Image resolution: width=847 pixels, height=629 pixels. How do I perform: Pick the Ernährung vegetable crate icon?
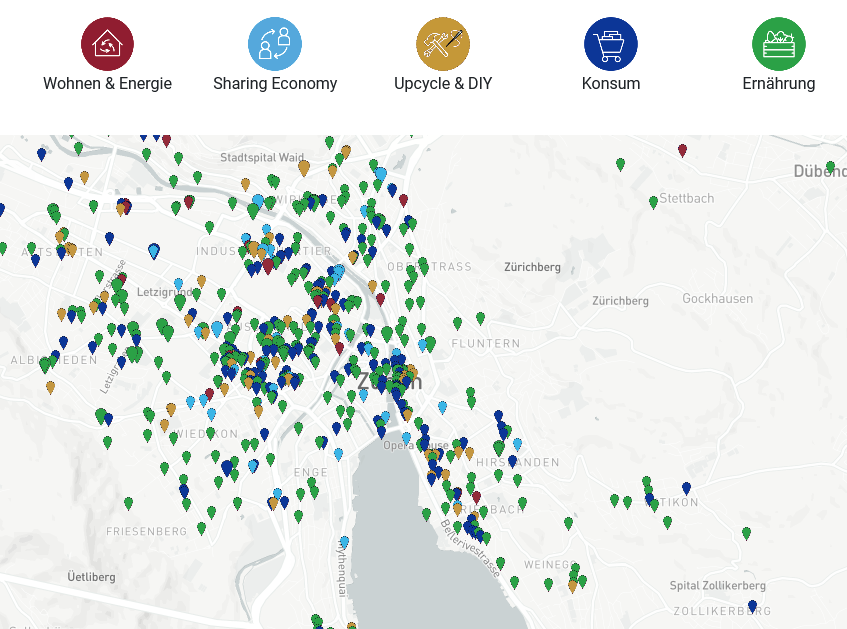pos(779,44)
